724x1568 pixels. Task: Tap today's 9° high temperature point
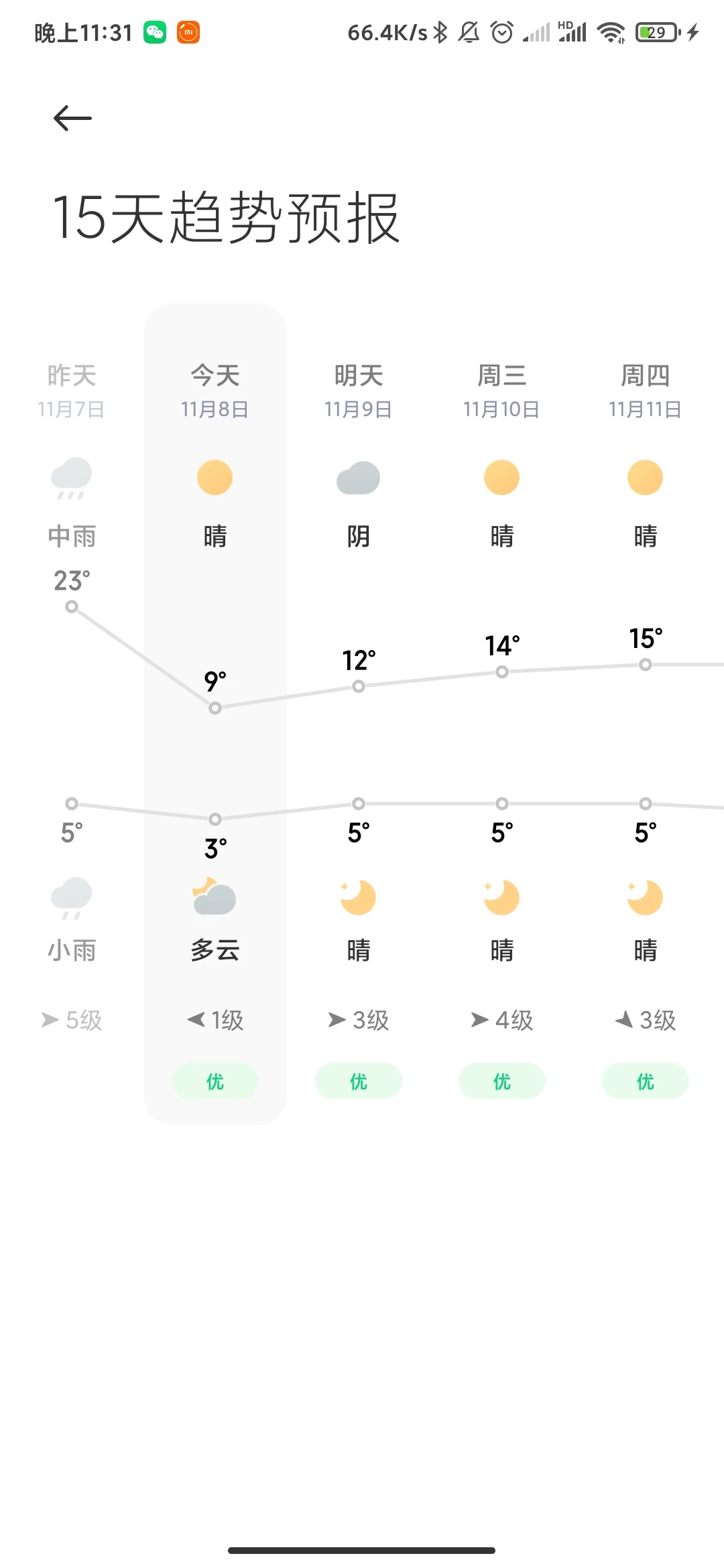click(x=215, y=708)
